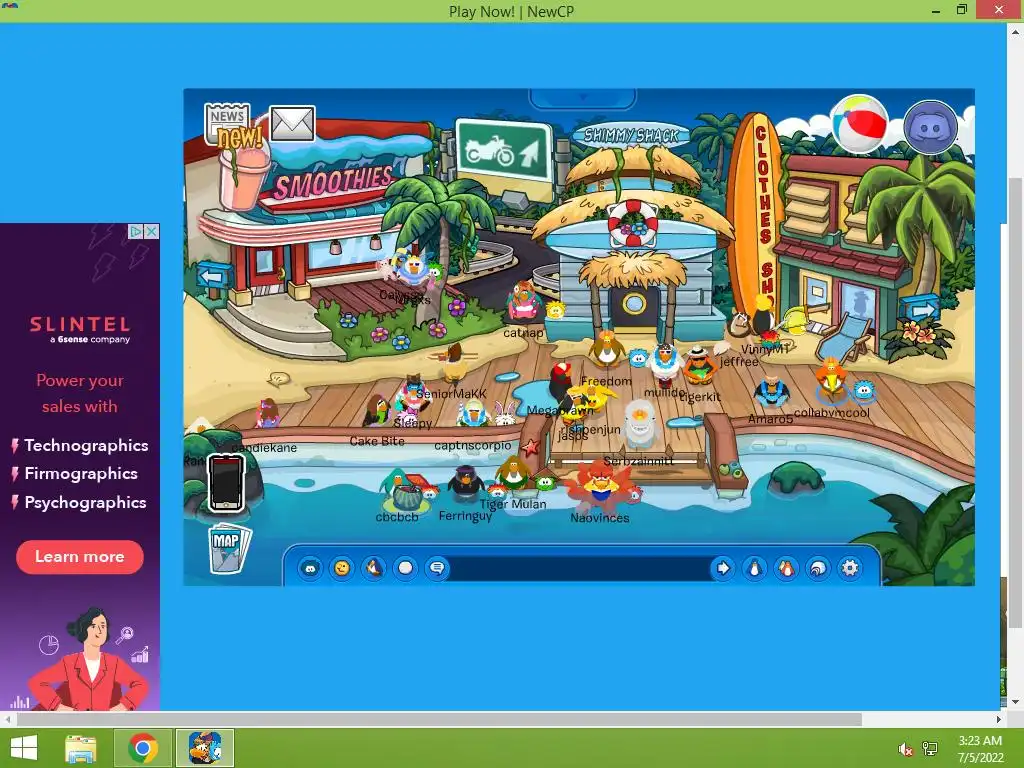Image resolution: width=1024 pixels, height=768 pixels.
Task: Open the News newspaper icon
Action: coord(227,123)
